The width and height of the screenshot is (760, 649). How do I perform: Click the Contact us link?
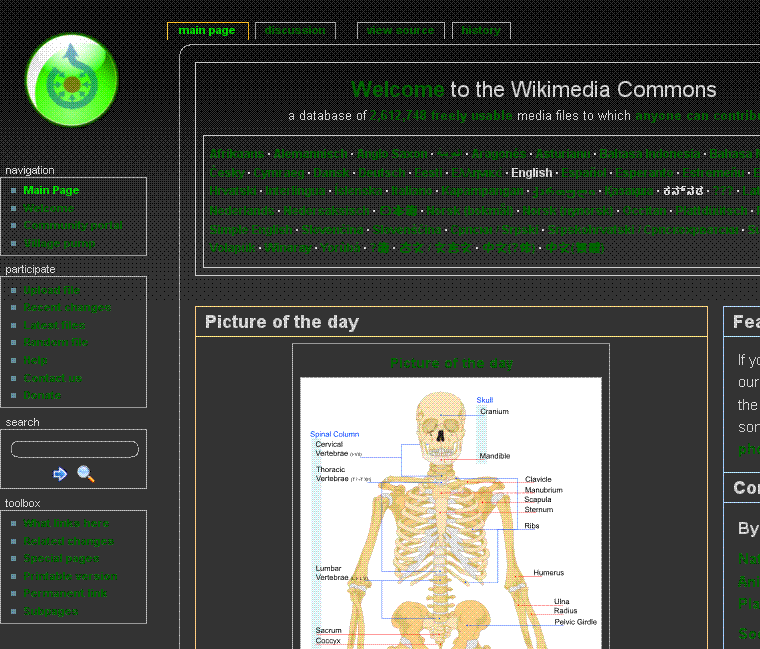pyautogui.click(x=53, y=378)
